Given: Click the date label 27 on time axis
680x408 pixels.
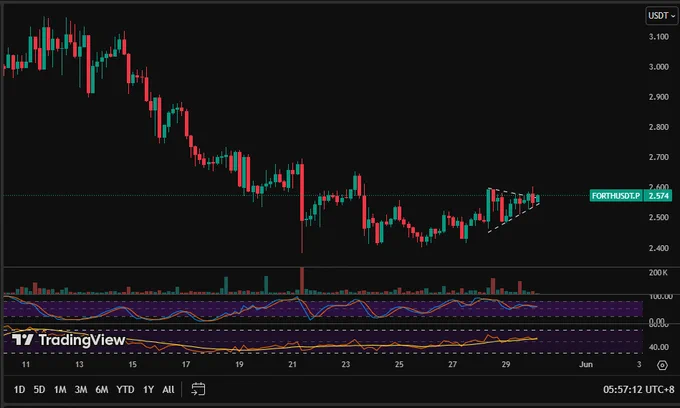Looking at the screenshot, I should point(452,364).
